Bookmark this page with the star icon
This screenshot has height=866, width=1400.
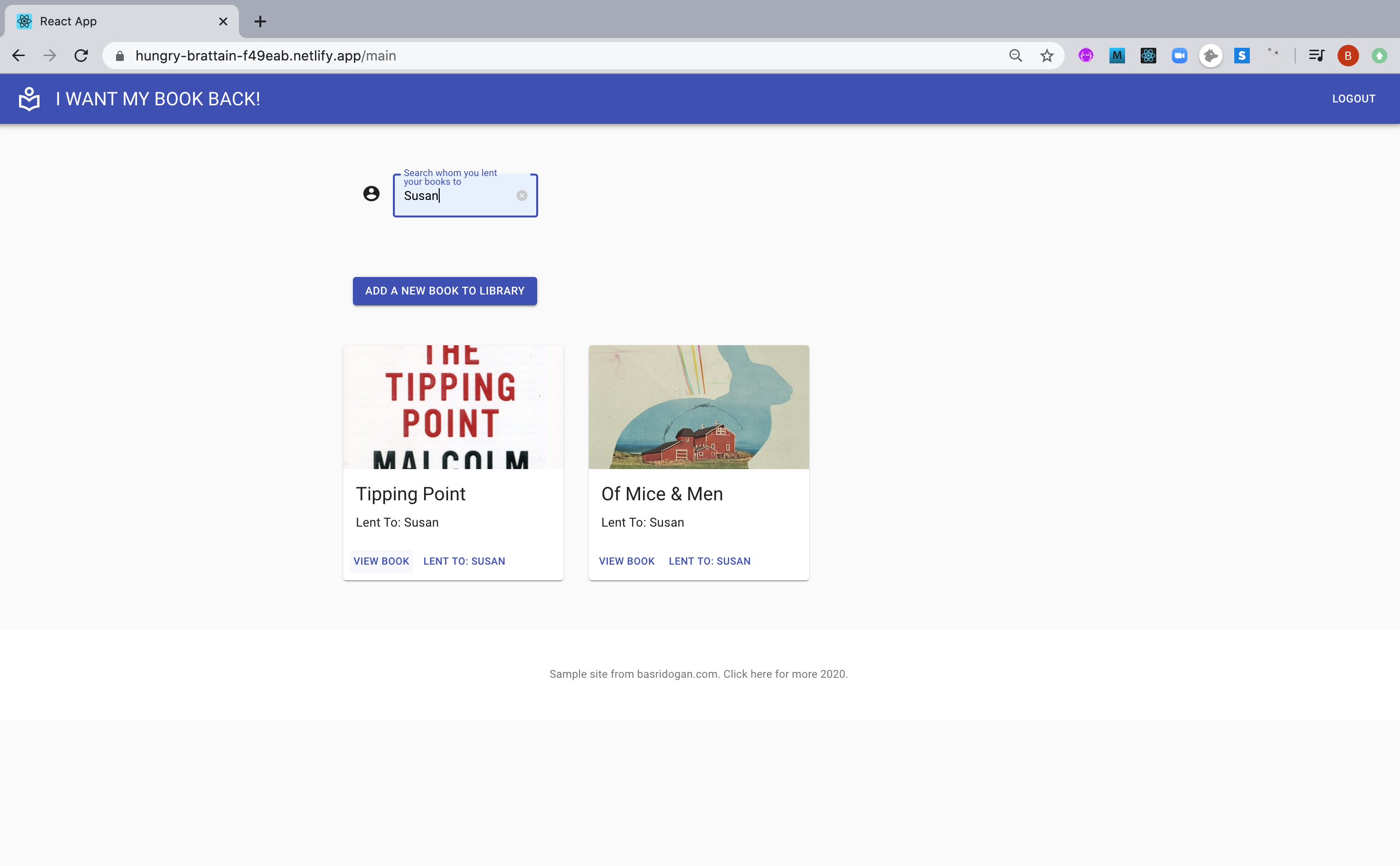pyautogui.click(x=1047, y=56)
